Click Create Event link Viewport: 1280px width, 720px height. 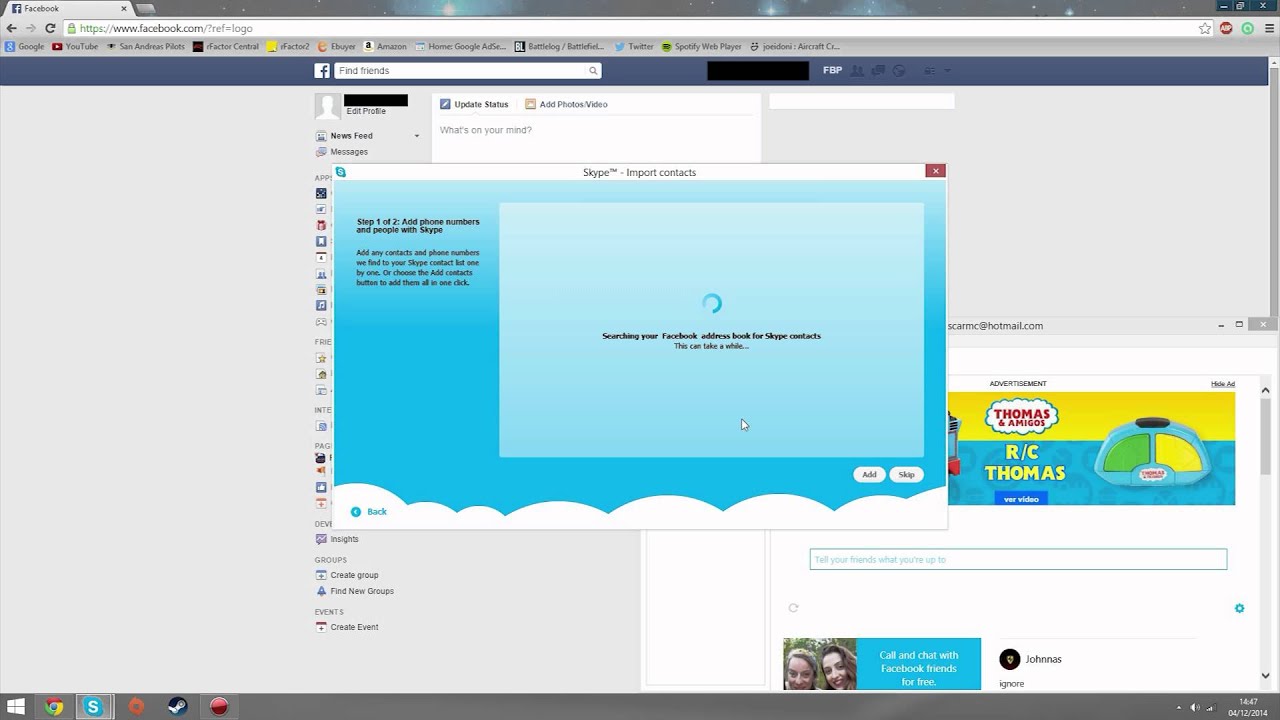click(x=354, y=627)
